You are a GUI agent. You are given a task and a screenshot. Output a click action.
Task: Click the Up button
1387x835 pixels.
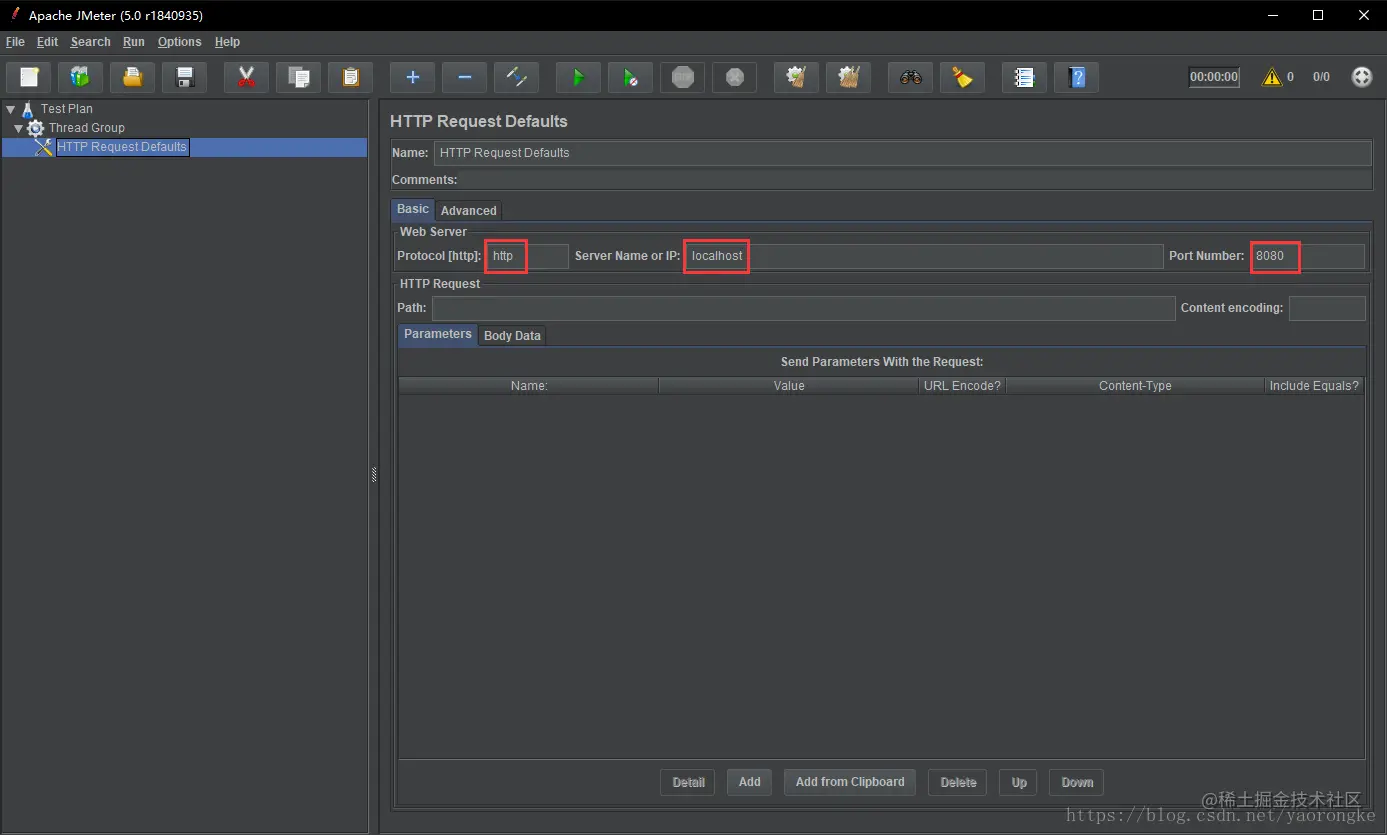(x=1019, y=782)
